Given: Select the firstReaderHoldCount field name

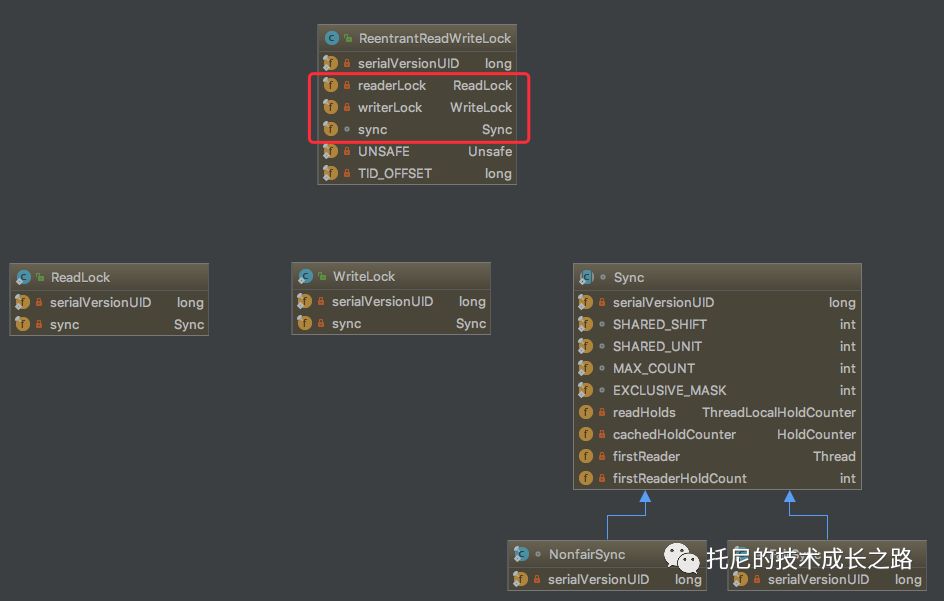Looking at the screenshot, I should (679, 478).
